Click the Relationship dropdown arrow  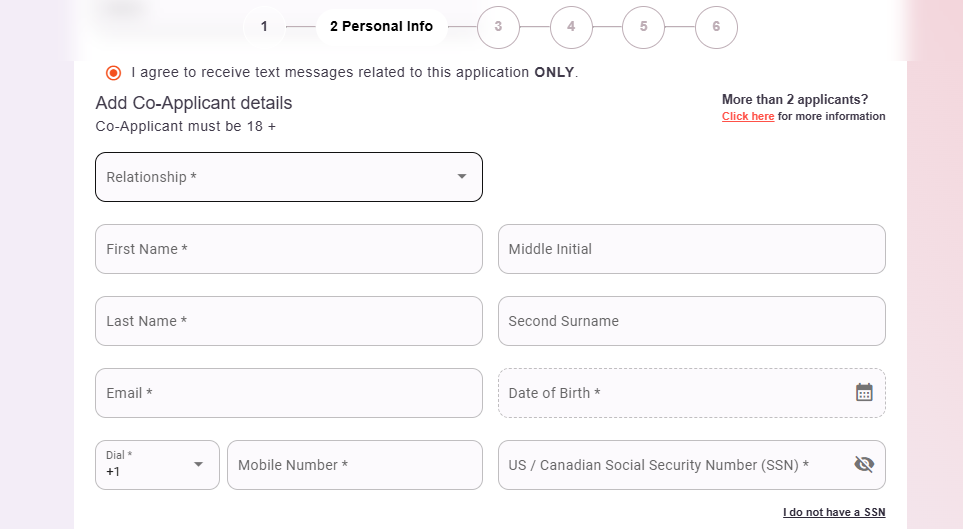462,177
